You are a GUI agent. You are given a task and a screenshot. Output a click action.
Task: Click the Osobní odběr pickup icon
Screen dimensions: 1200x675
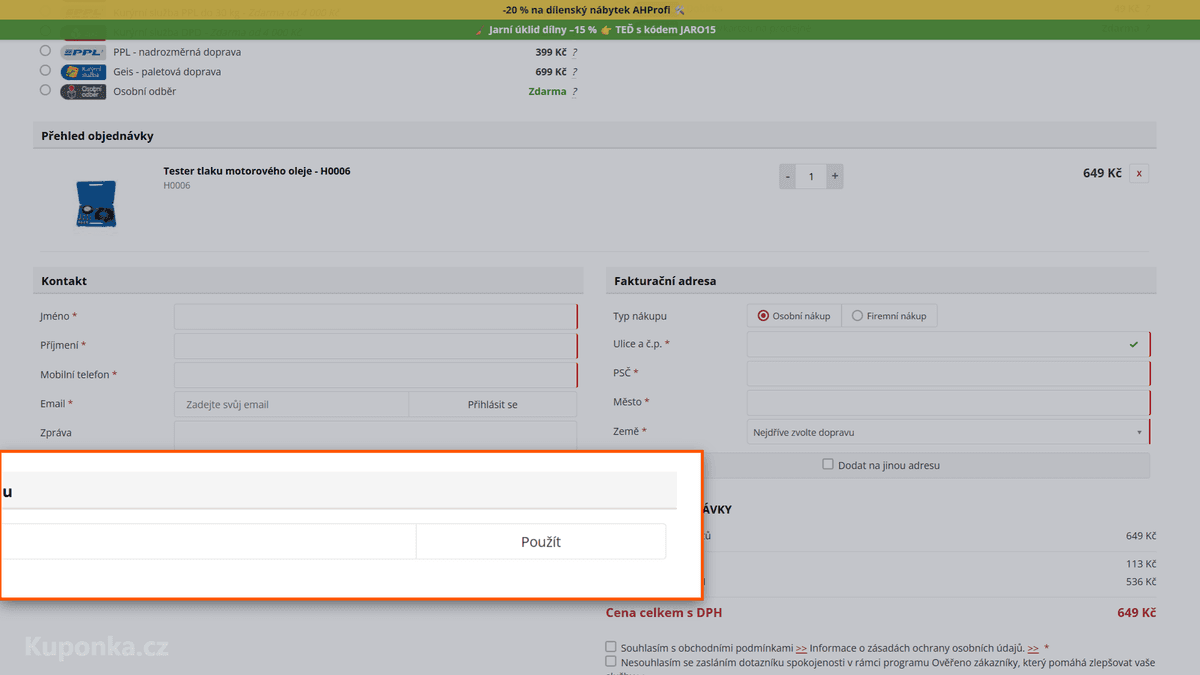pos(83,92)
